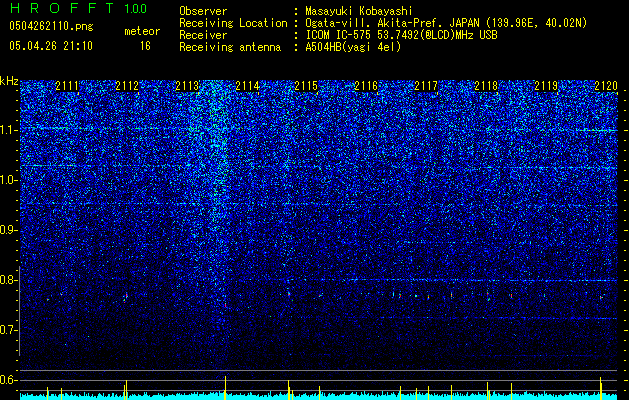Screen dimensions: 629x400
Task: Click the Receiving antenna field label
Action: tap(230, 47)
